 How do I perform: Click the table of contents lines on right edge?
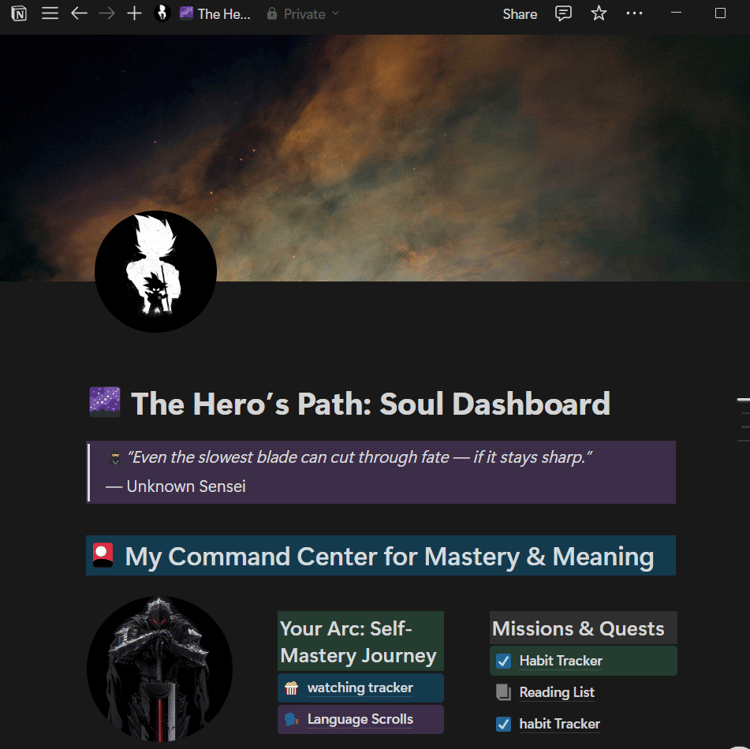coord(743,419)
